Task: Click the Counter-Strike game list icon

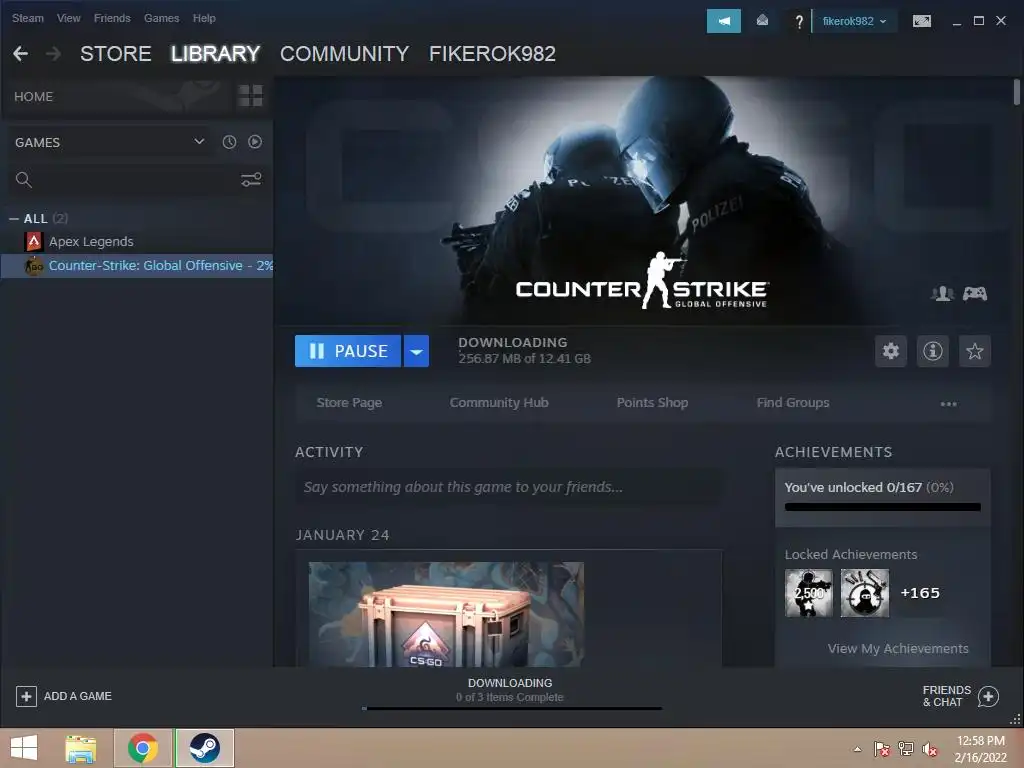Action: [x=34, y=266]
